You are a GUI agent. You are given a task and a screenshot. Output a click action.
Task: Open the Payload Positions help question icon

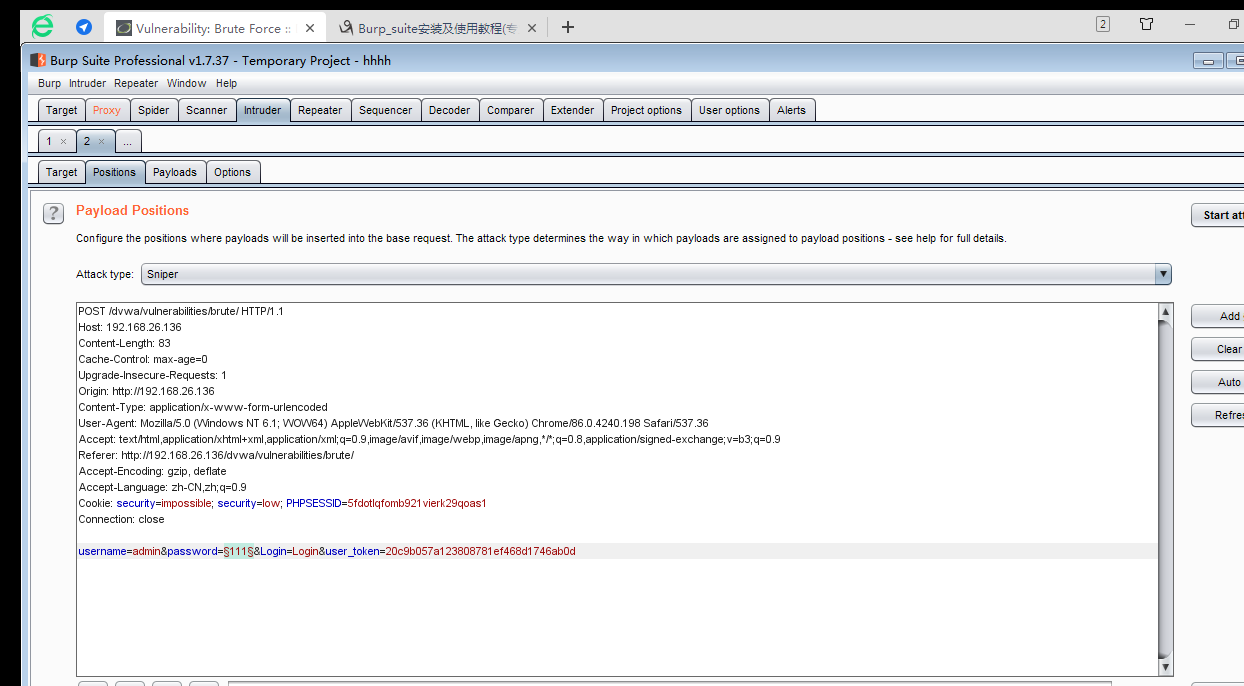click(53, 213)
